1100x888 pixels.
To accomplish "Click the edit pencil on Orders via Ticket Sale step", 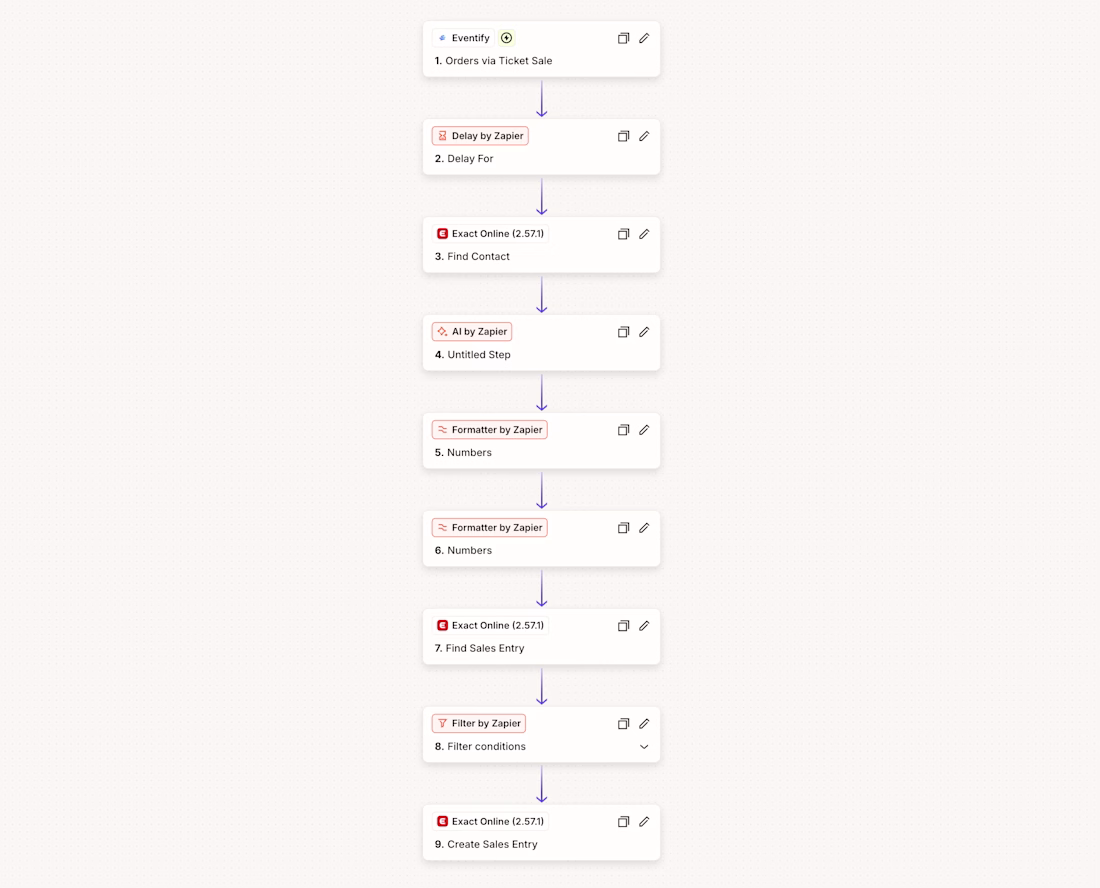I will (x=644, y=38).
